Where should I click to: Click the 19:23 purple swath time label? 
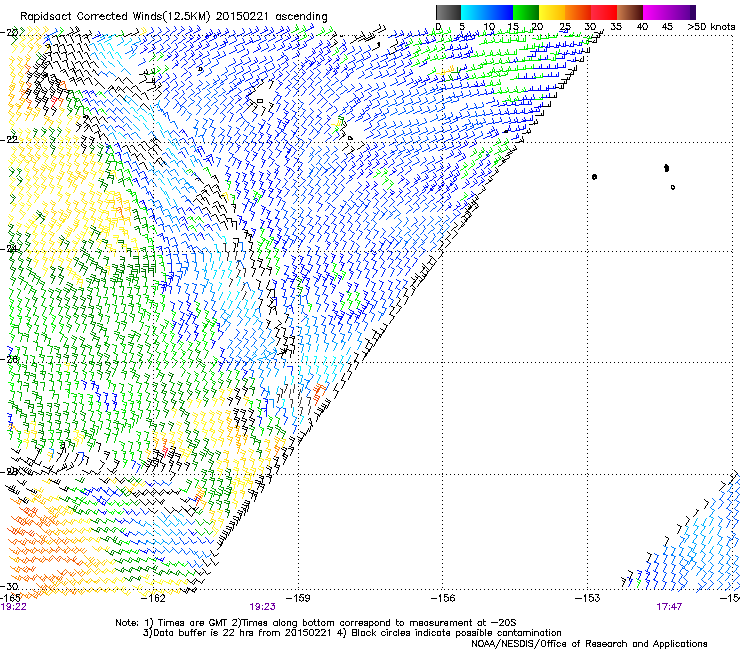[262, 607]
